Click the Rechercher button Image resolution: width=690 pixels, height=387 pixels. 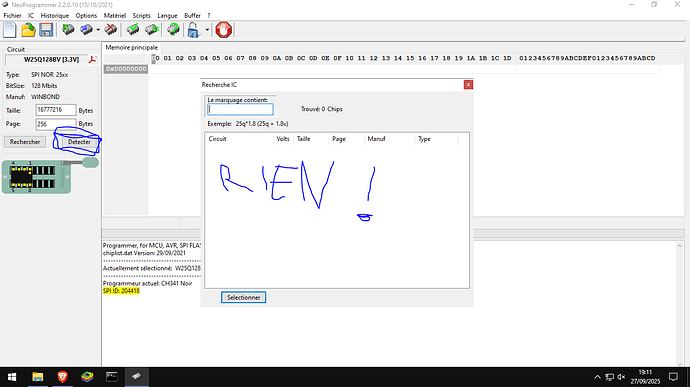25,142
